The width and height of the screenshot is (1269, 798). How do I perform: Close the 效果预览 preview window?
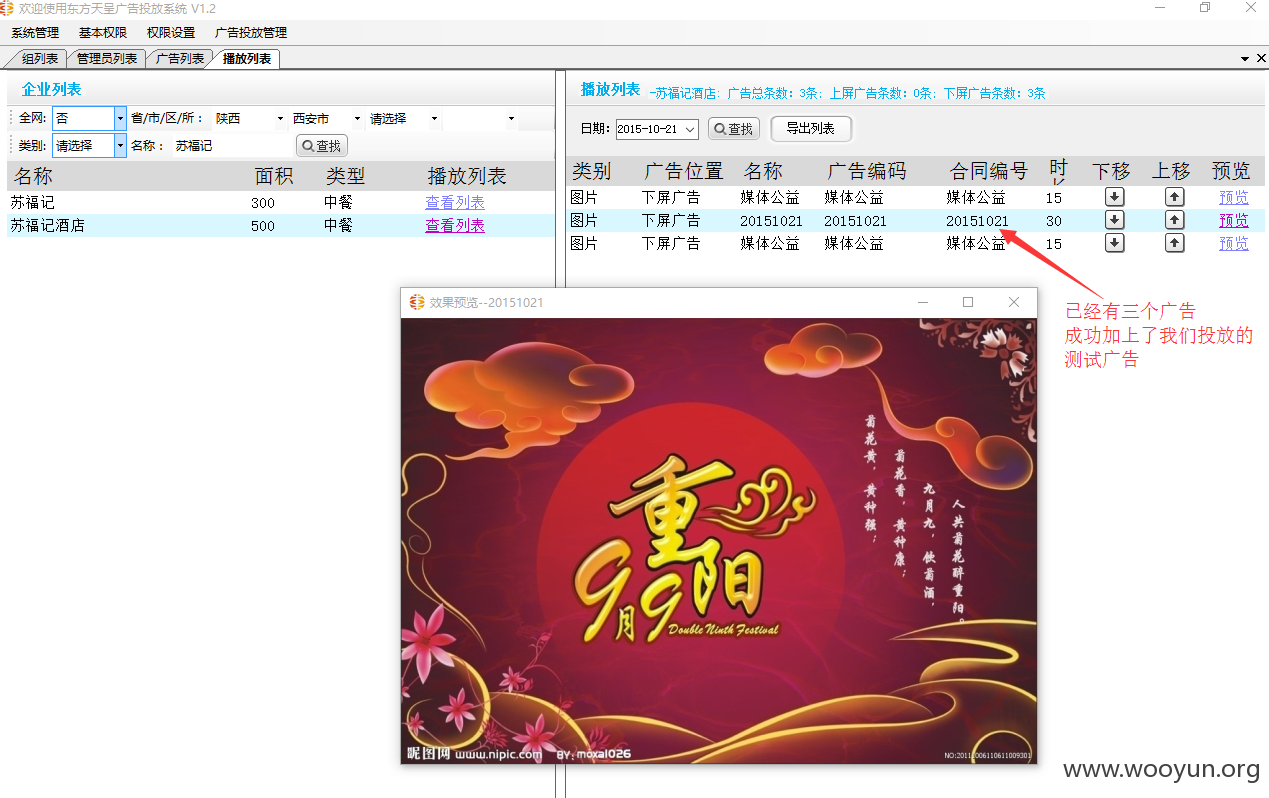pos(1014,302)
